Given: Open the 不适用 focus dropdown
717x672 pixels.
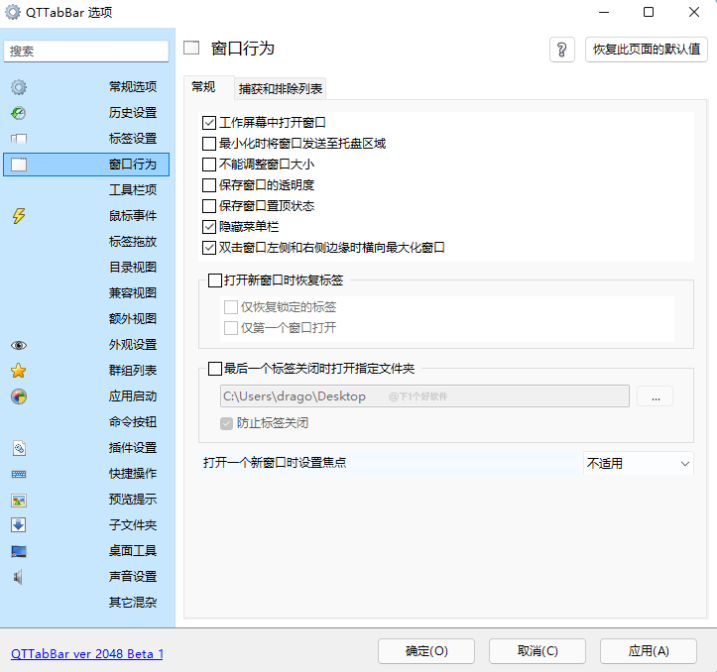Looking at the screenshot, I should pyautogui.click(x=638, y=464).
